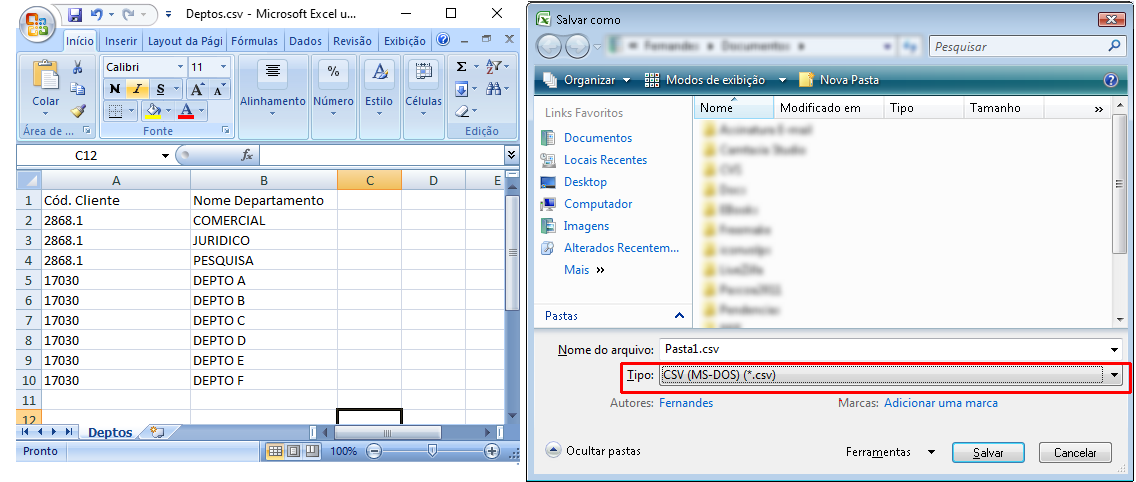Open Excel help question mark icon

443,40
